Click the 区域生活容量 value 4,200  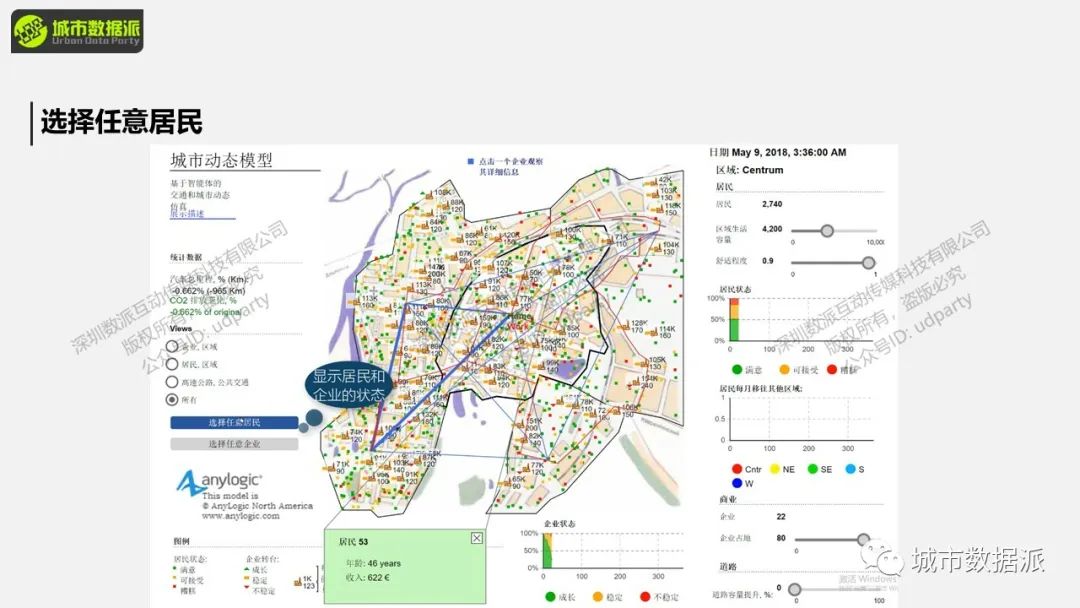pyautogui.click(x=772, y=229)
